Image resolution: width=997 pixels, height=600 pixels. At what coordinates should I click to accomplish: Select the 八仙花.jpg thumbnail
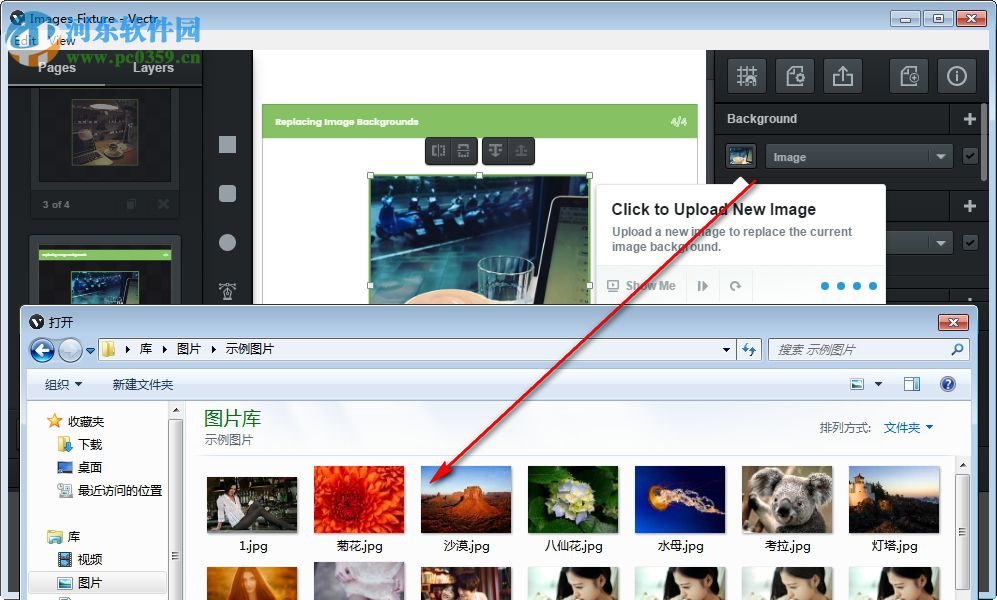click(x=573, y=499)
